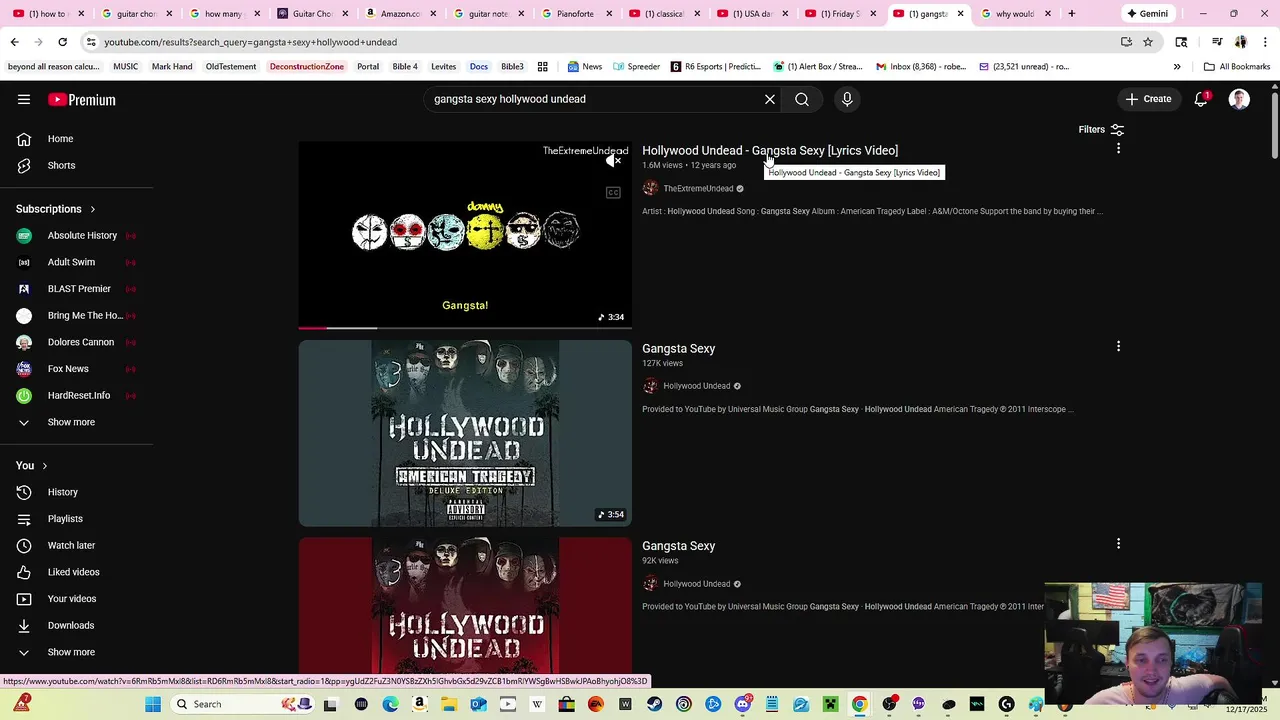Click the magnifying glass search button
The height and width of the screenshot is (720, 1280).
(802, 99)
